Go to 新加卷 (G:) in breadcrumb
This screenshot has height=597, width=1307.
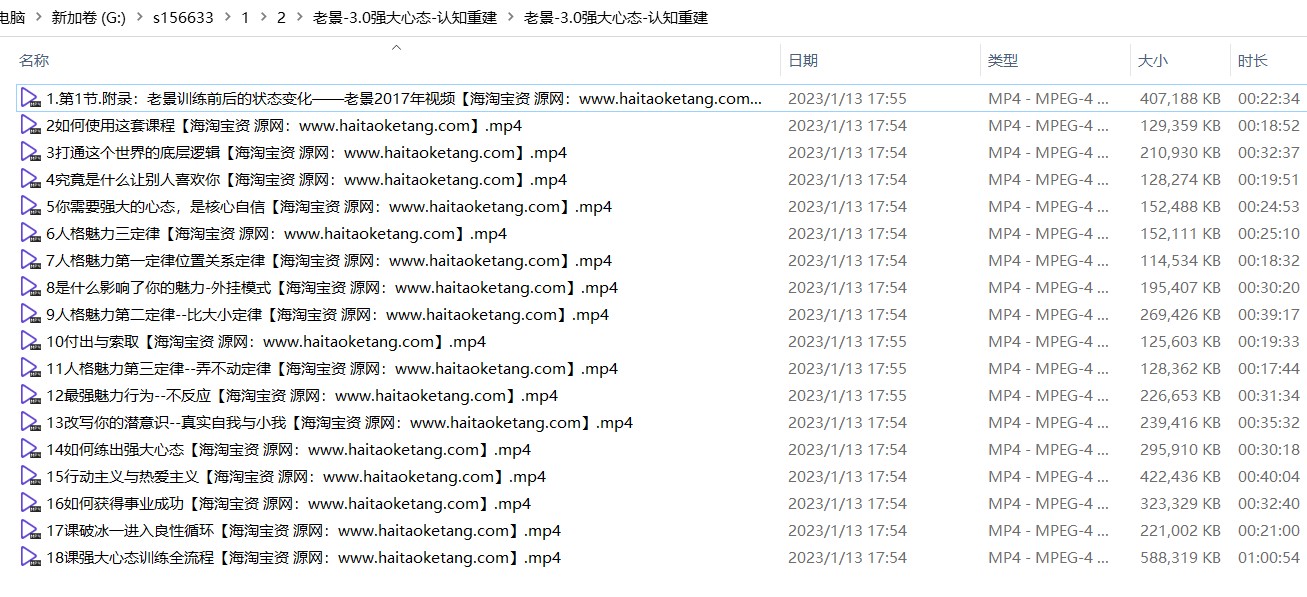89,17
